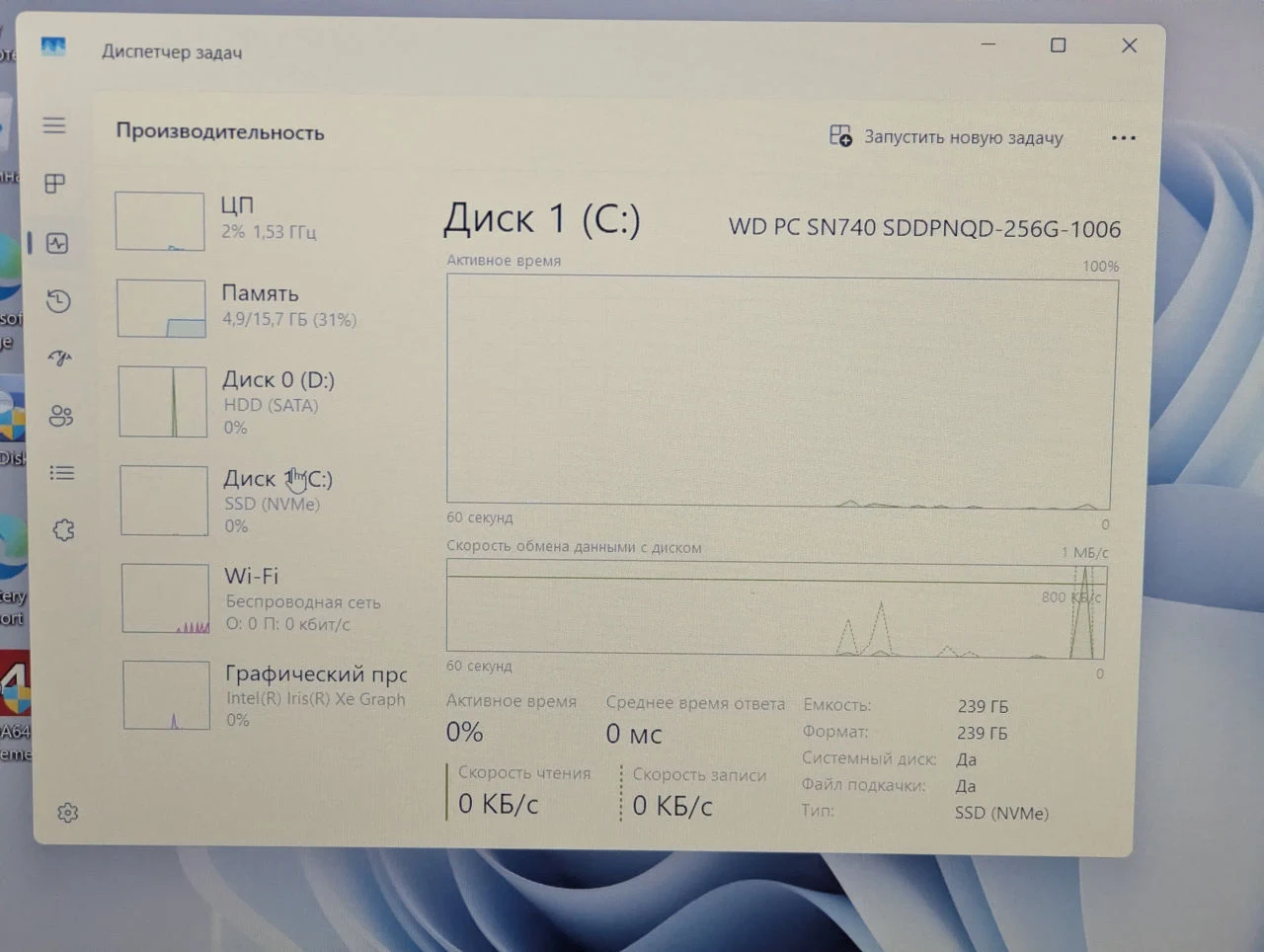Screen dimensions: 1264x952
Task: Minimize the Task Manager window
Action: (x=987, y=44)
